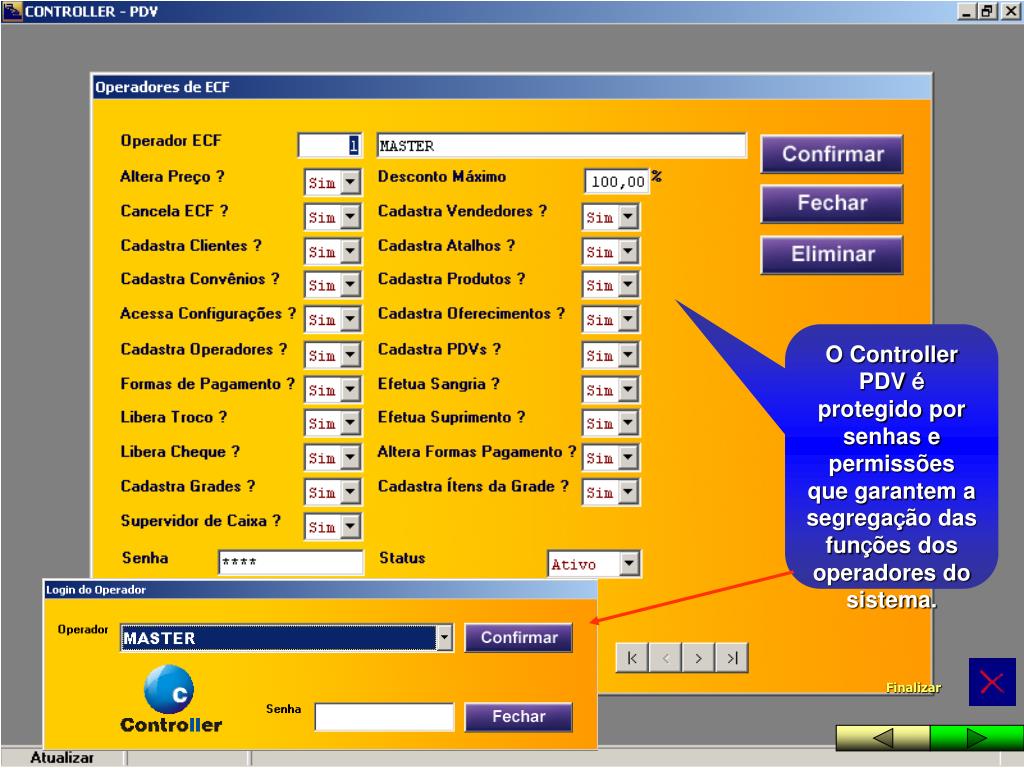Click the Senha field in login window

click(x=384, y=716)
